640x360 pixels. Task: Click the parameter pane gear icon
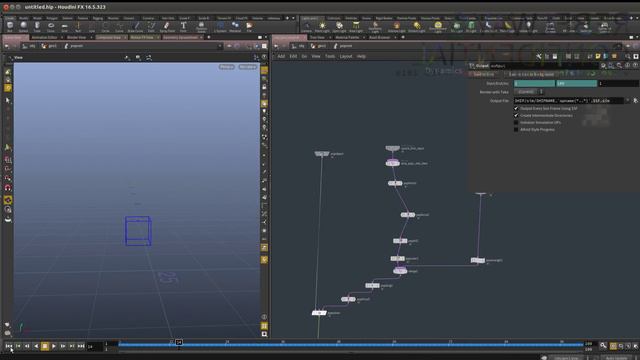(603, 66)
